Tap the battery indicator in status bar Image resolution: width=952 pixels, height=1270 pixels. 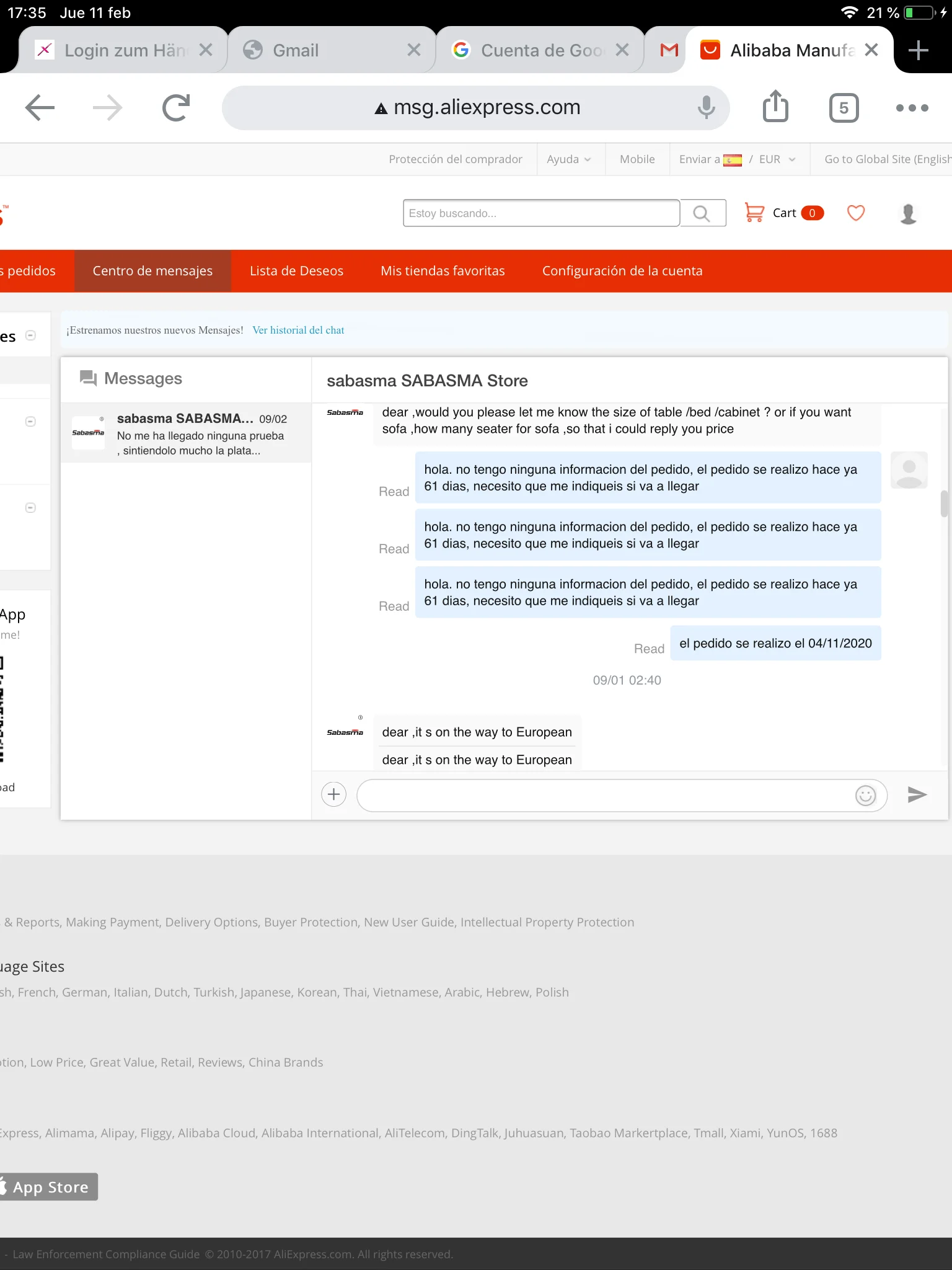coord(920,12)
